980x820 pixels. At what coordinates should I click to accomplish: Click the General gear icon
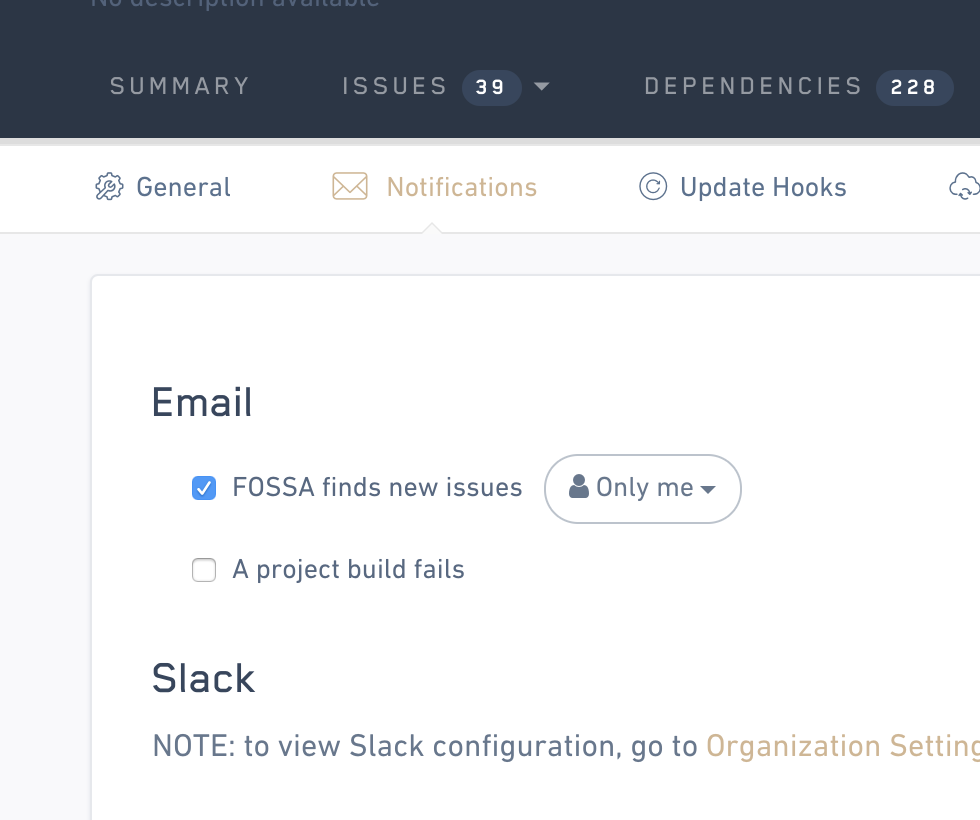point(108,187)
